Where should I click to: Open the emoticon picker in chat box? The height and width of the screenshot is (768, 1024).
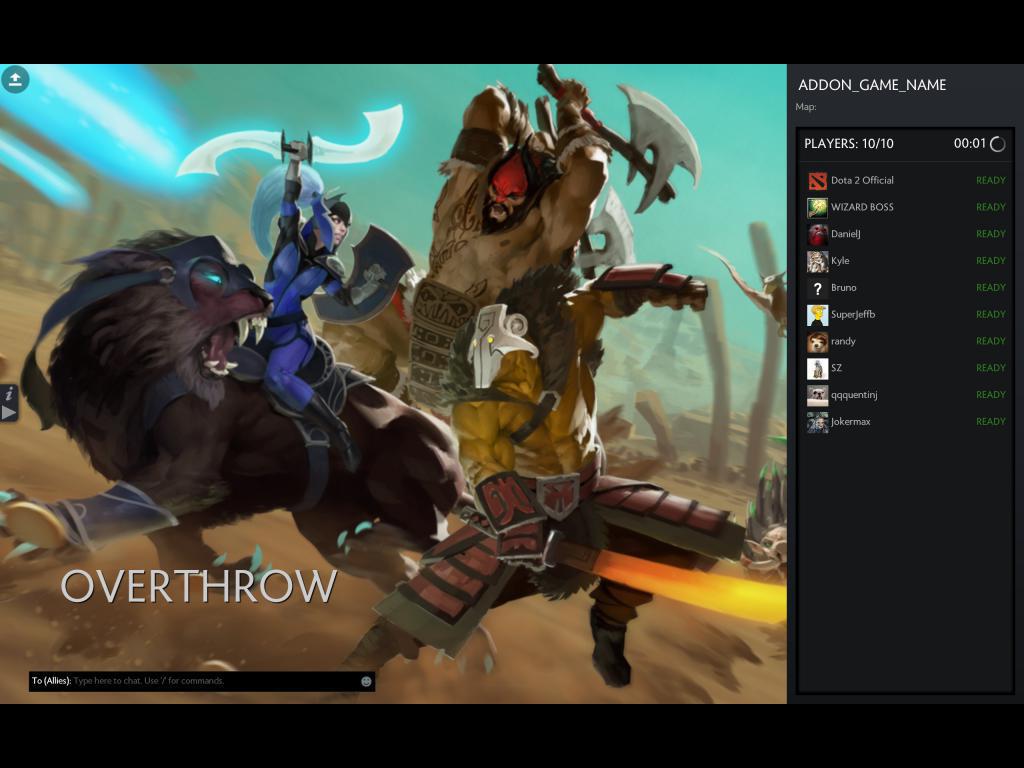click(366, 681)
